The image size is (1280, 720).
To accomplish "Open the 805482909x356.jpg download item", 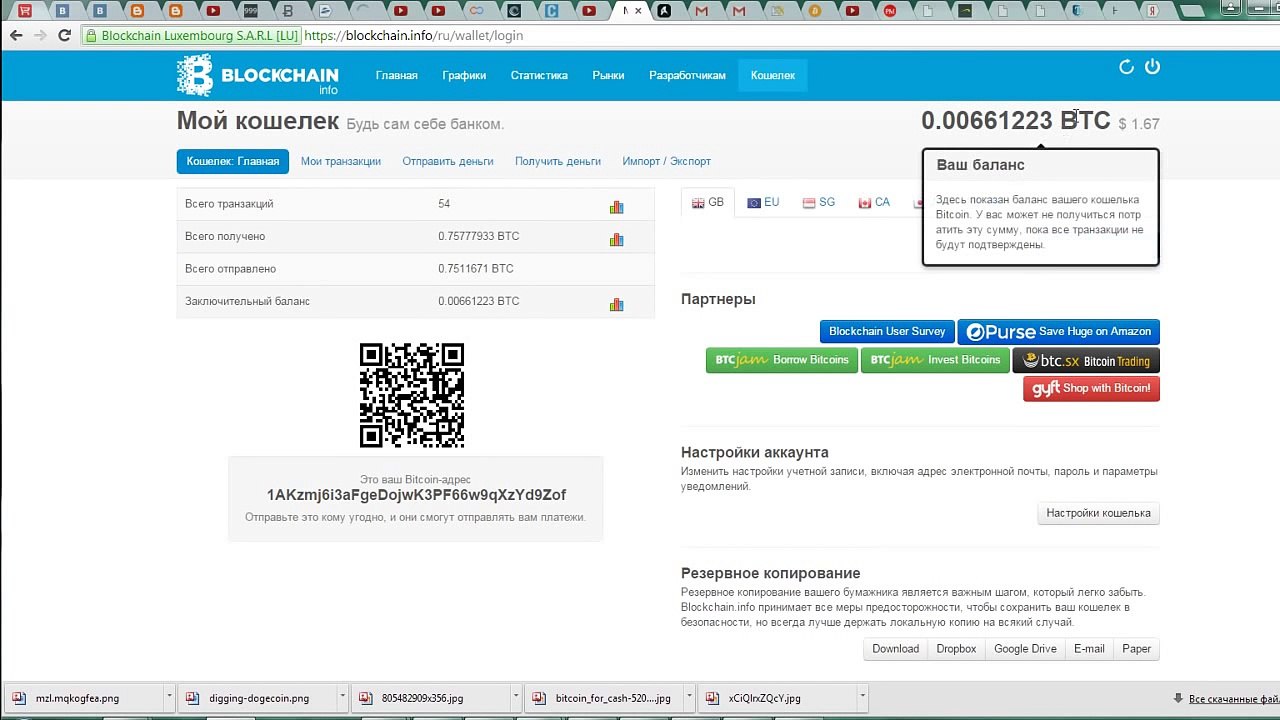I will pos(431,698).
